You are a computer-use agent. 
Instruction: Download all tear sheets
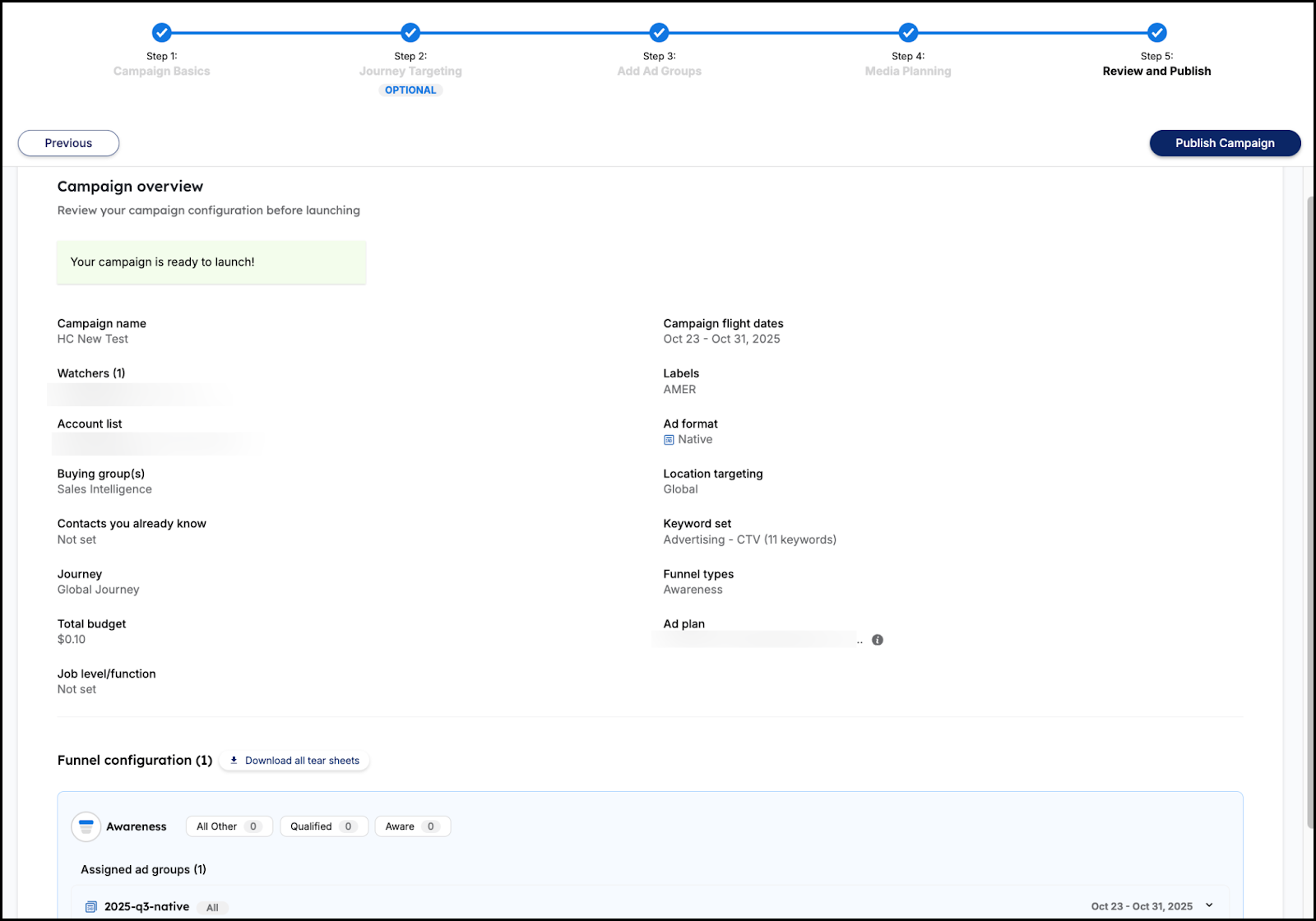294,761
